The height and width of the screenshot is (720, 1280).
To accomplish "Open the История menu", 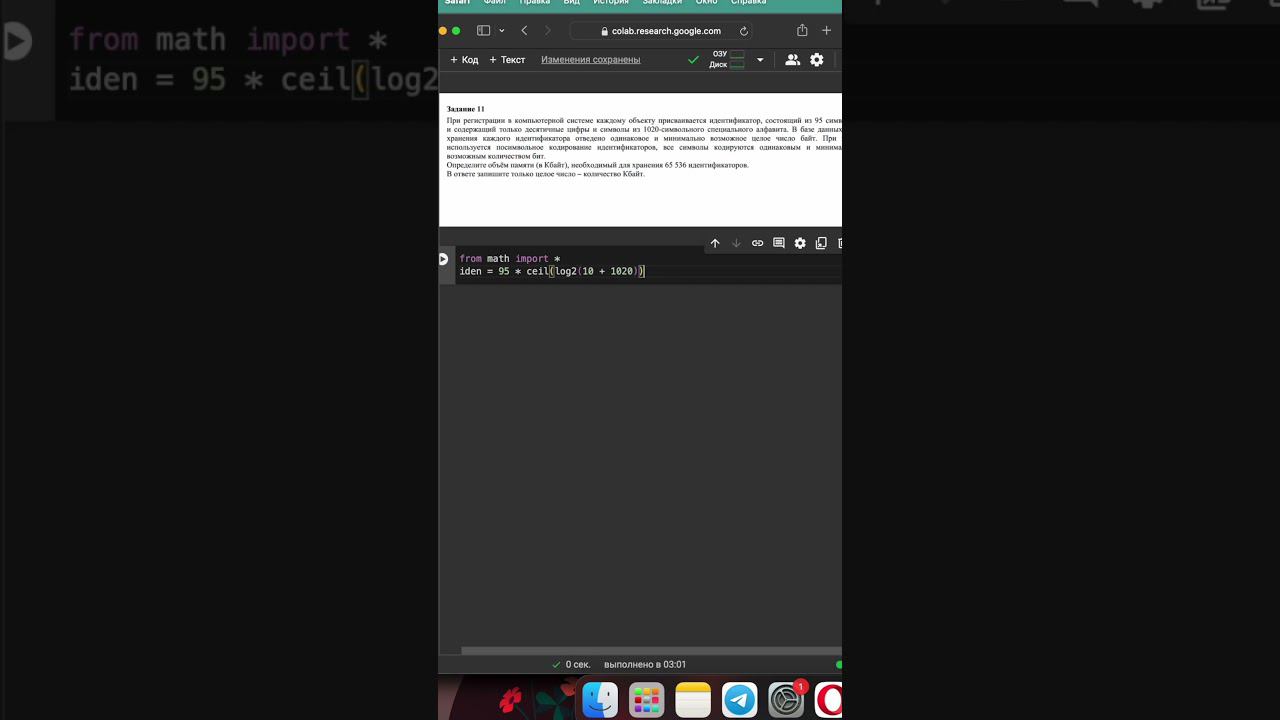I will click(611, 2).
